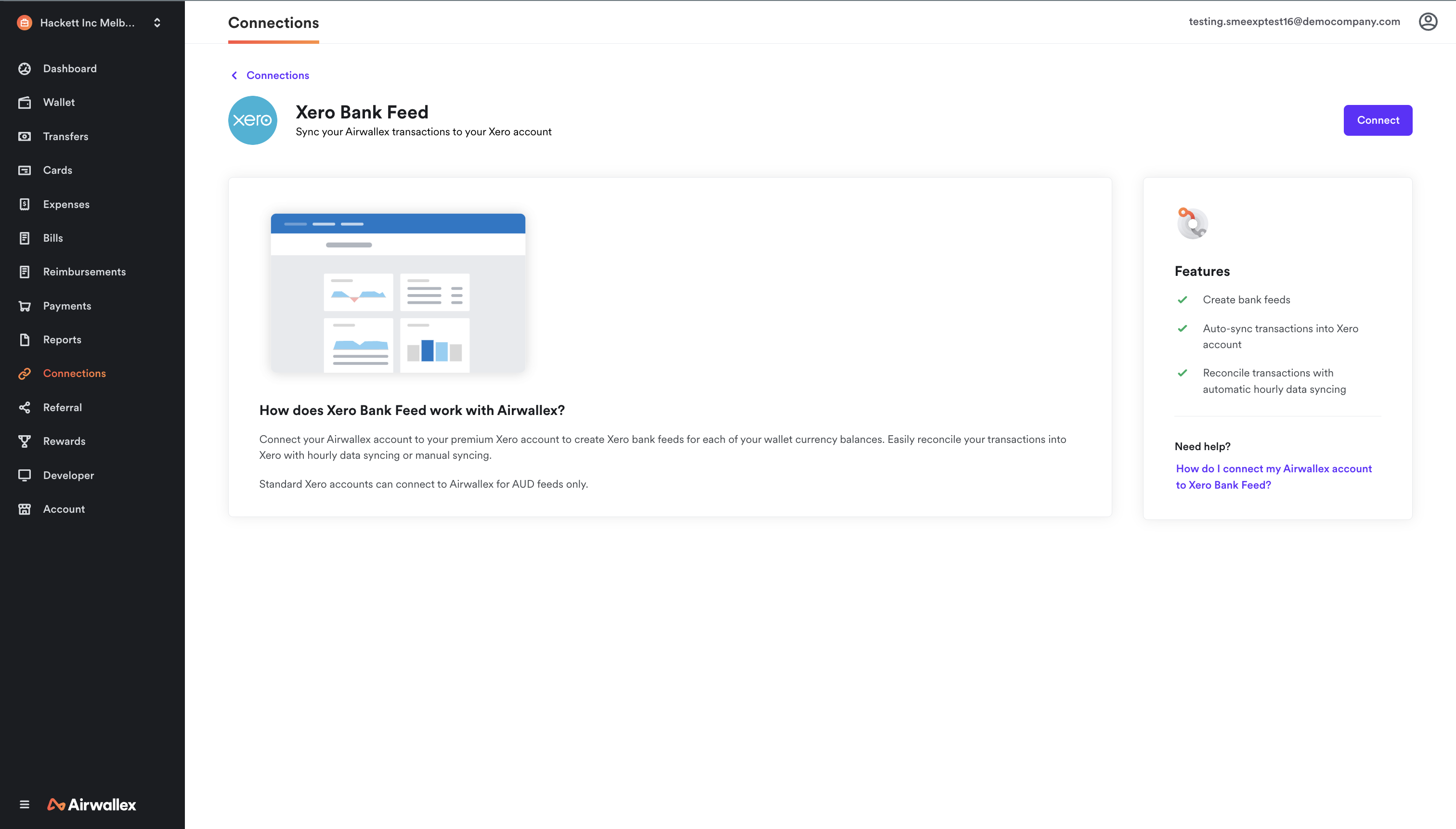Click 'Standard Xero accounts can connect' note
Viewport: 1456px width, 829px height.
(x=423, y=484)
